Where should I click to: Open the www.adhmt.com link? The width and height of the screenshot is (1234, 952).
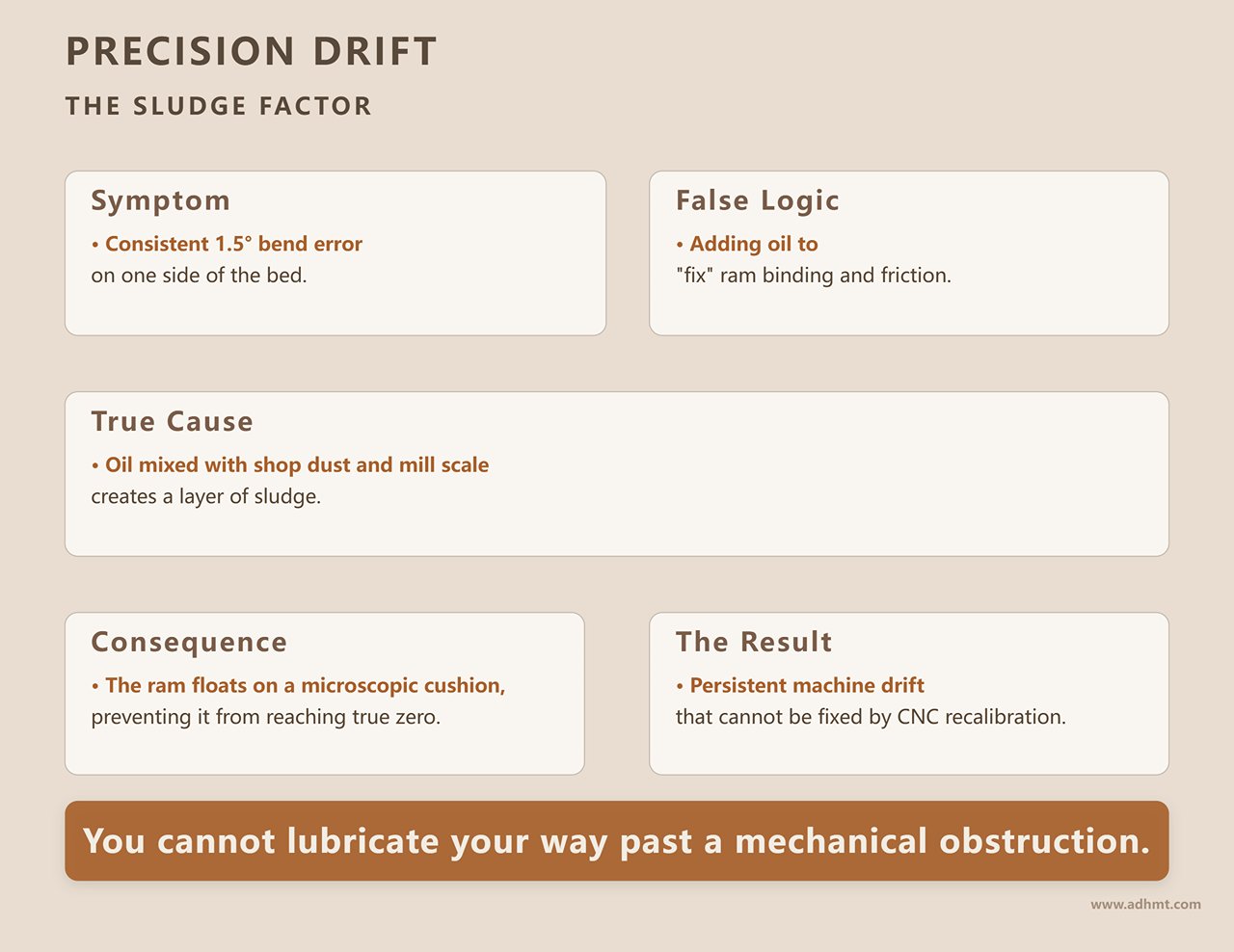(x=1146, y=904)
